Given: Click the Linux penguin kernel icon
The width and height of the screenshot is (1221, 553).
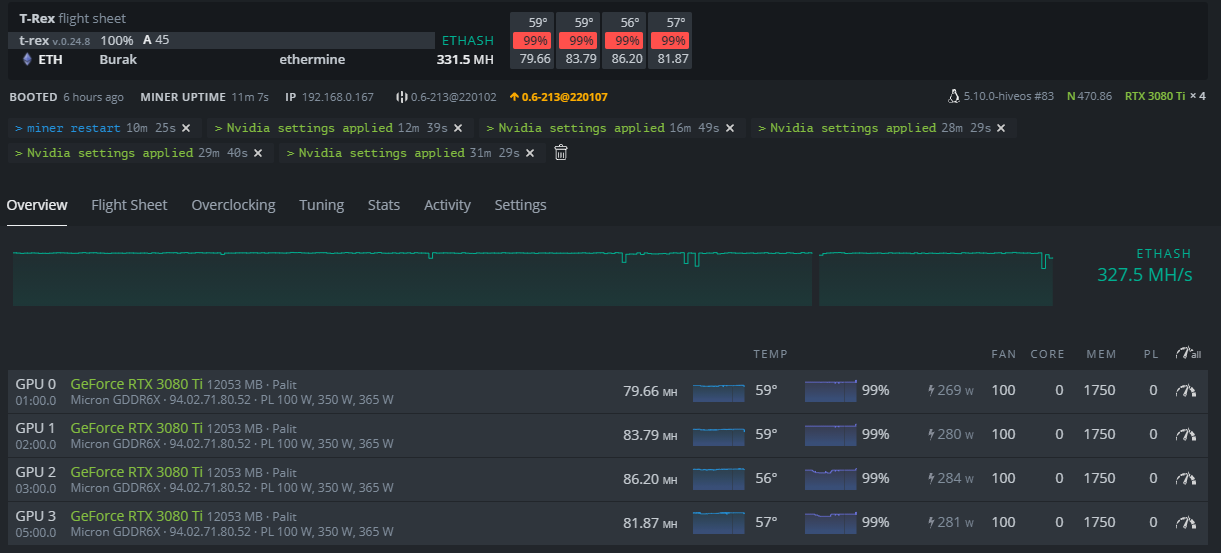Looking at the screenshot, I should click(954, 97).
